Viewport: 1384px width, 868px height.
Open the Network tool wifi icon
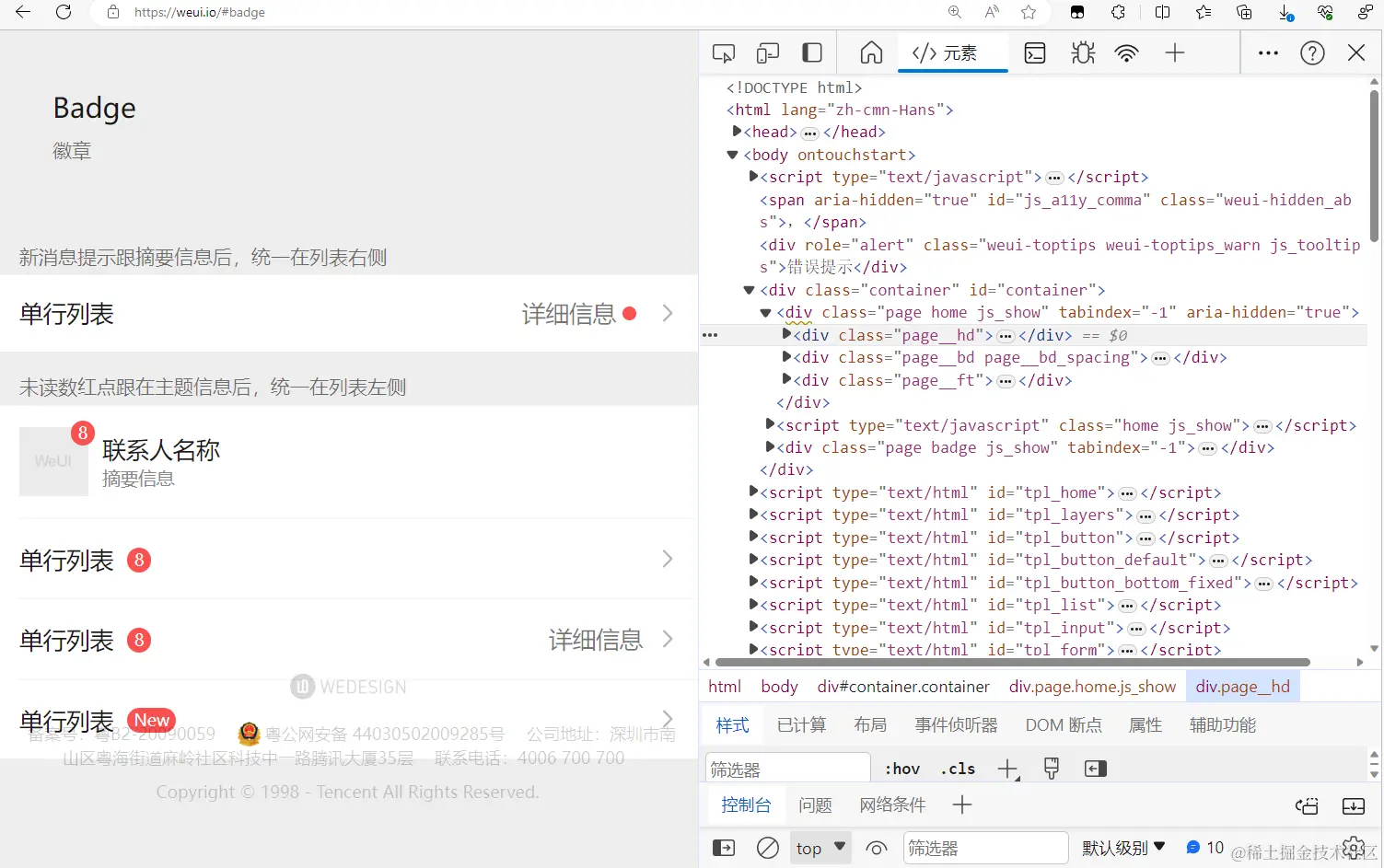click(1126, 53)
